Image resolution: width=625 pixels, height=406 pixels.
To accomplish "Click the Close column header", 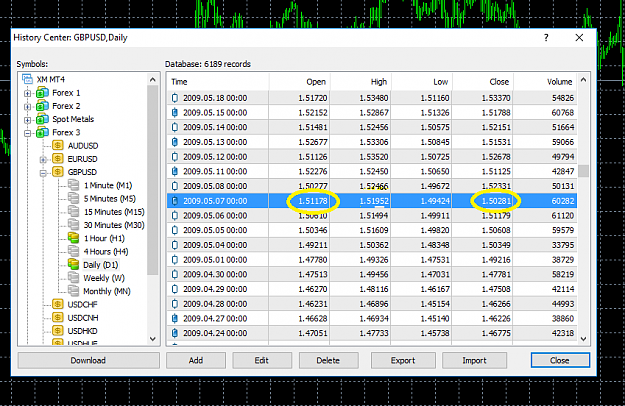I will coord(483,82).
